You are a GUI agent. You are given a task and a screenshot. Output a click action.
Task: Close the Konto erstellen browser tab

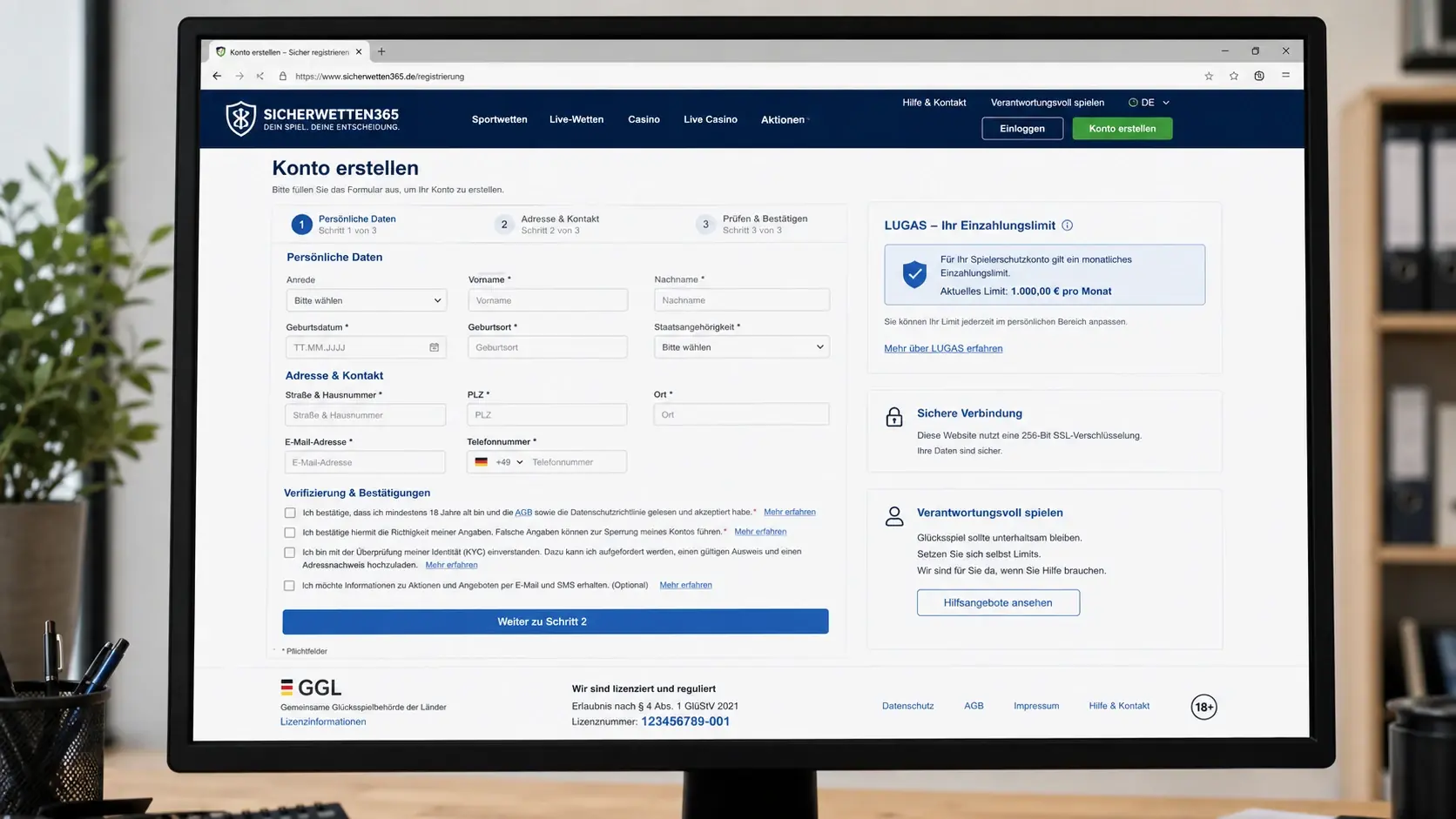pos(359,52)
